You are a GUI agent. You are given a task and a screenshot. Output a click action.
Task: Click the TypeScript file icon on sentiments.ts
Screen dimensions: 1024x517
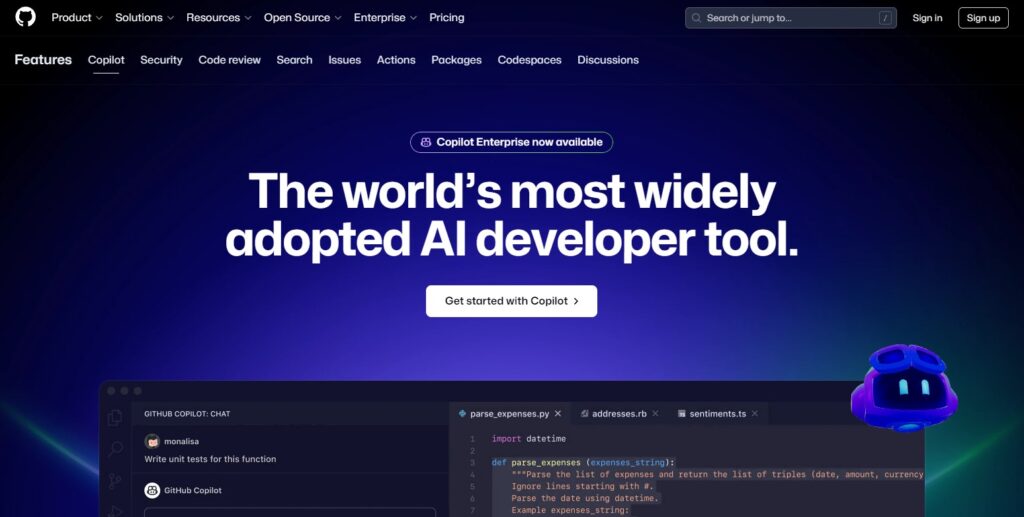point(682,414)
